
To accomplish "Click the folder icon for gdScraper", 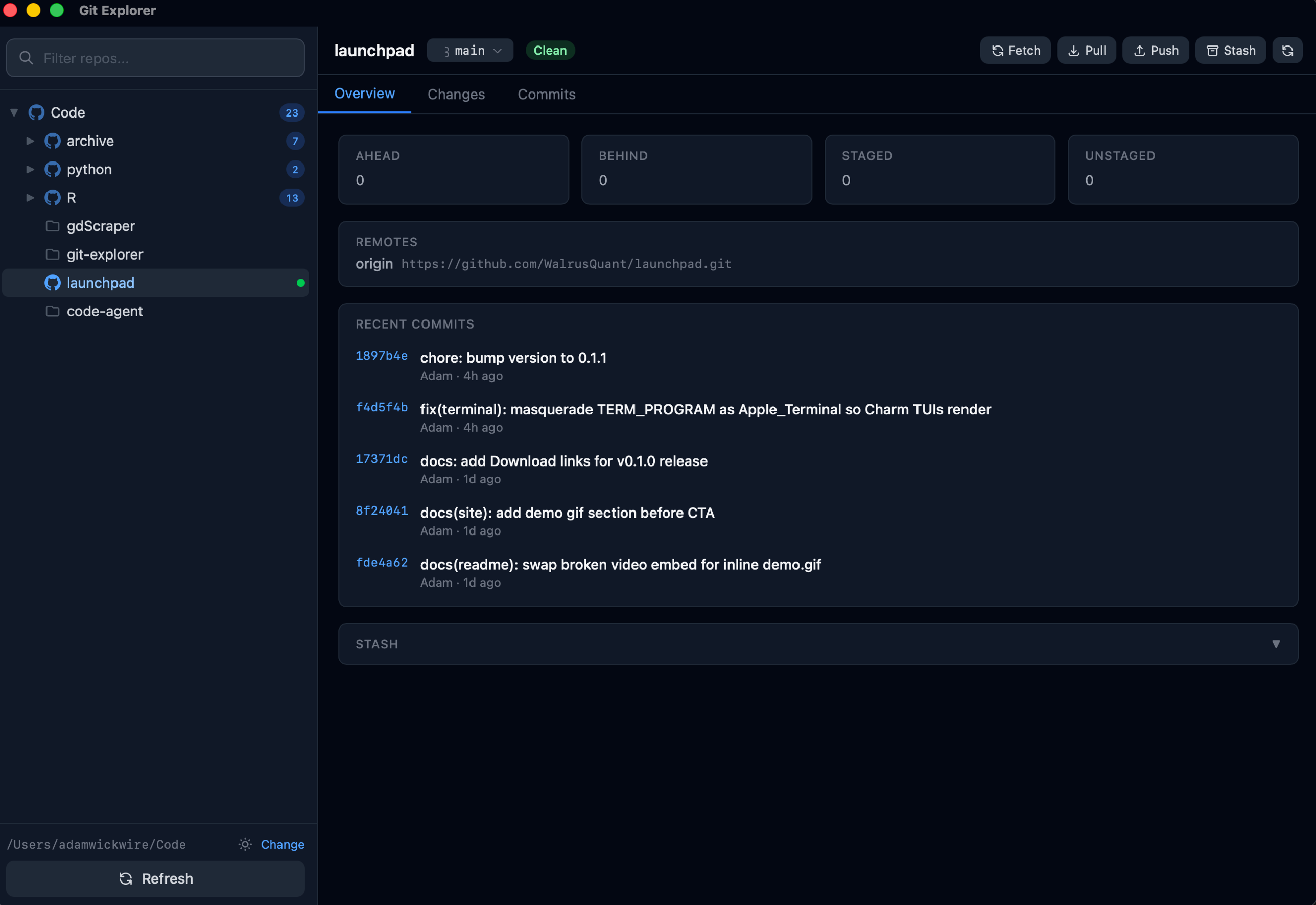I will click(x=53, y=226).
